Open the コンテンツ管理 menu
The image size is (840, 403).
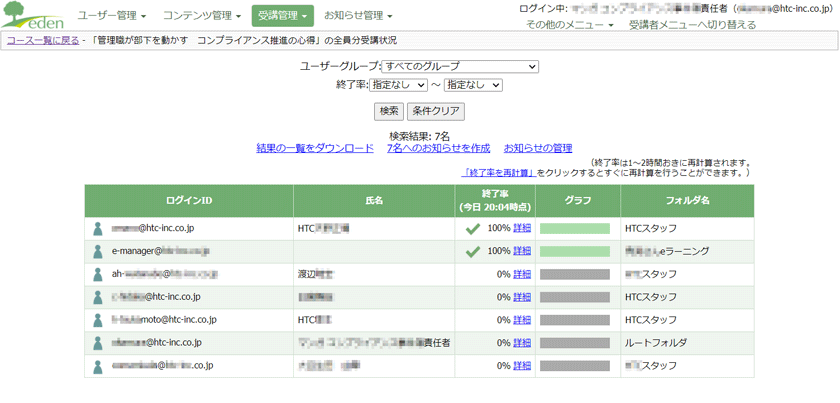pos(201,16)
